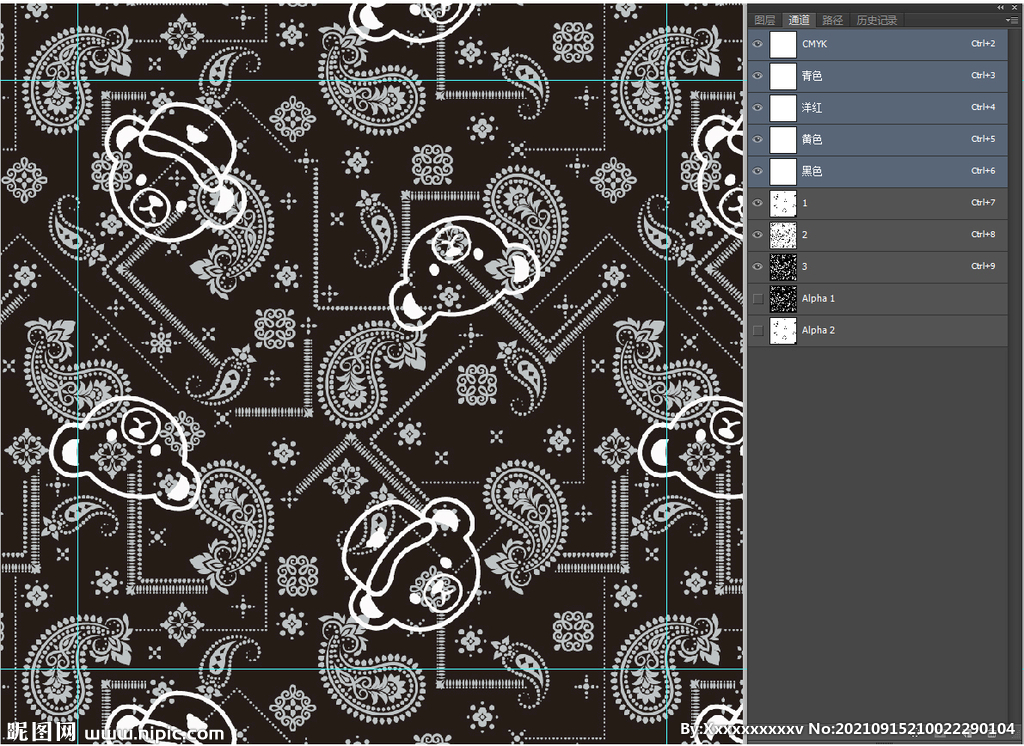
Task: Toggle visibility of the 青色 channel
Action: pyautogui.click(x=758, y=76)
